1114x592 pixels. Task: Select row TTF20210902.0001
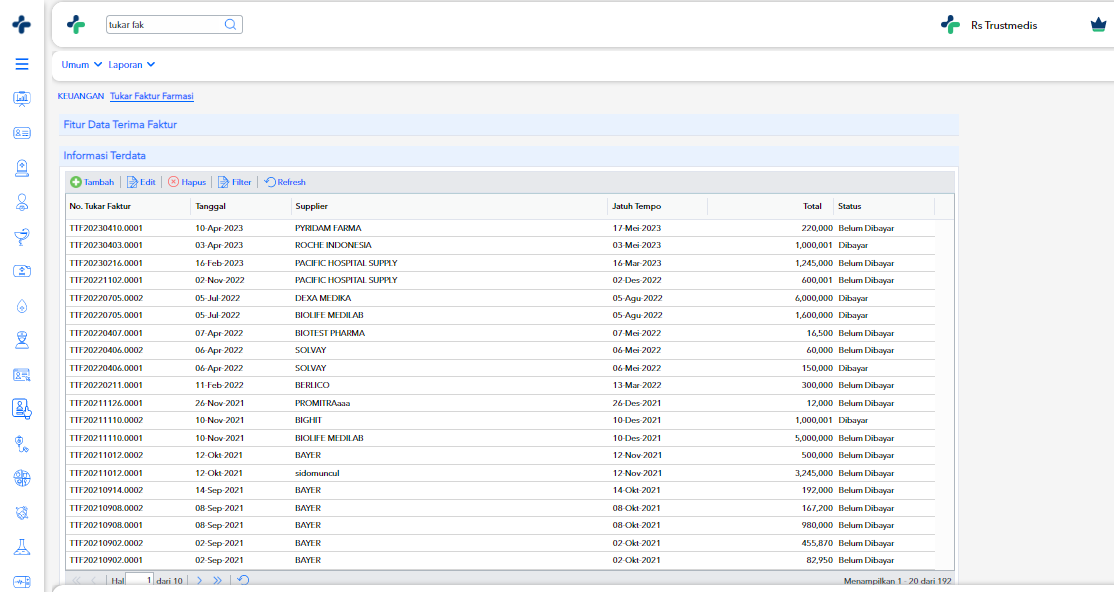pyautogui.click(x=500, y=560)
